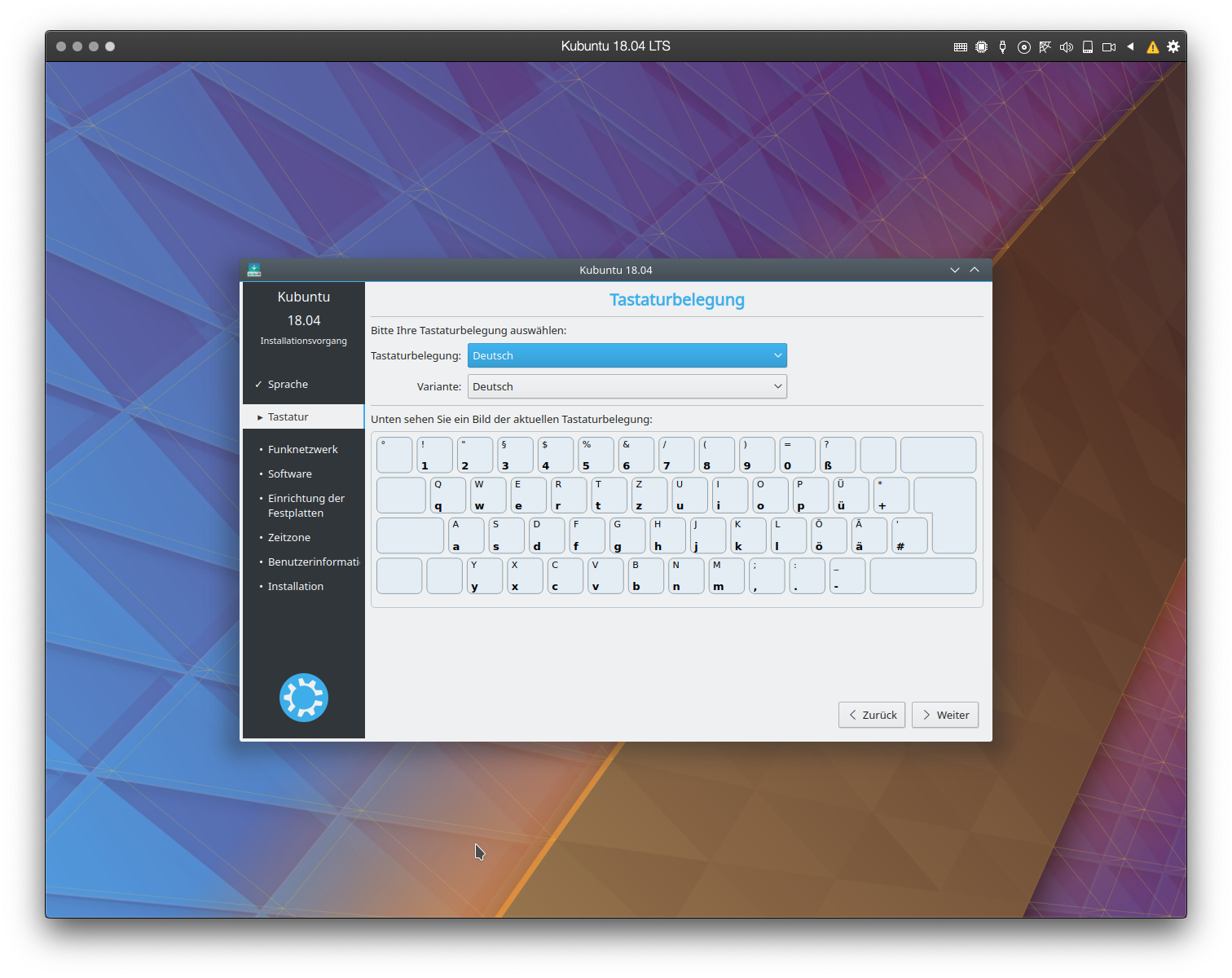
Task: Click the hard disk drive icon
Action: [x=1088, y=47]
